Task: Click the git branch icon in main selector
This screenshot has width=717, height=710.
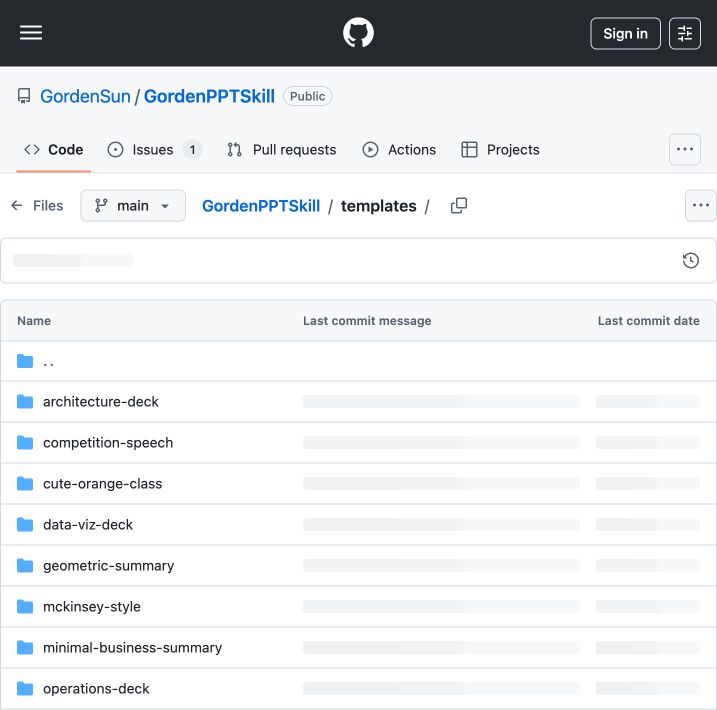Action: click(101, 206)
